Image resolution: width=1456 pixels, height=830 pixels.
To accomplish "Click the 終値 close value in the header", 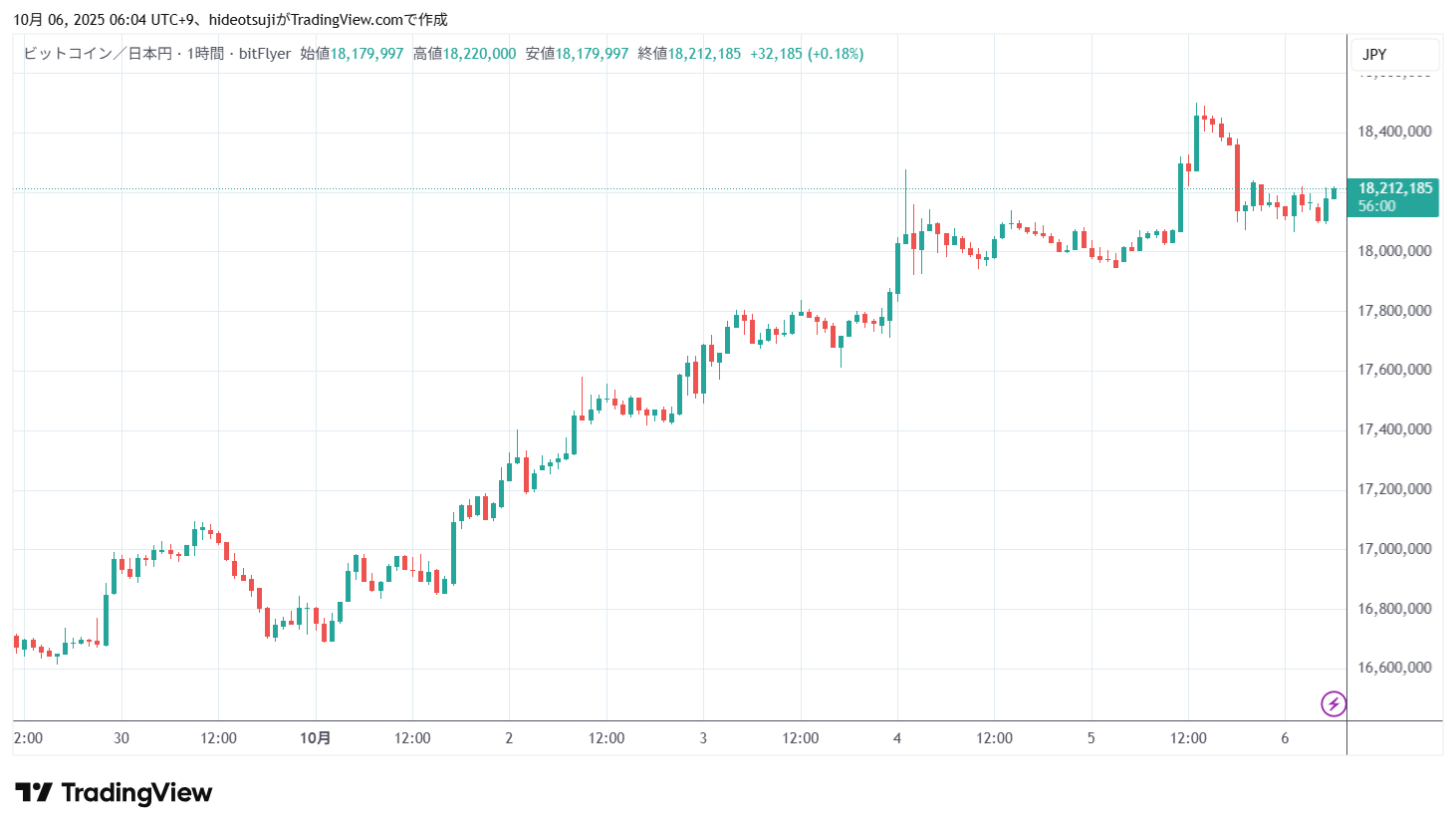I will (x=704, y=54).
